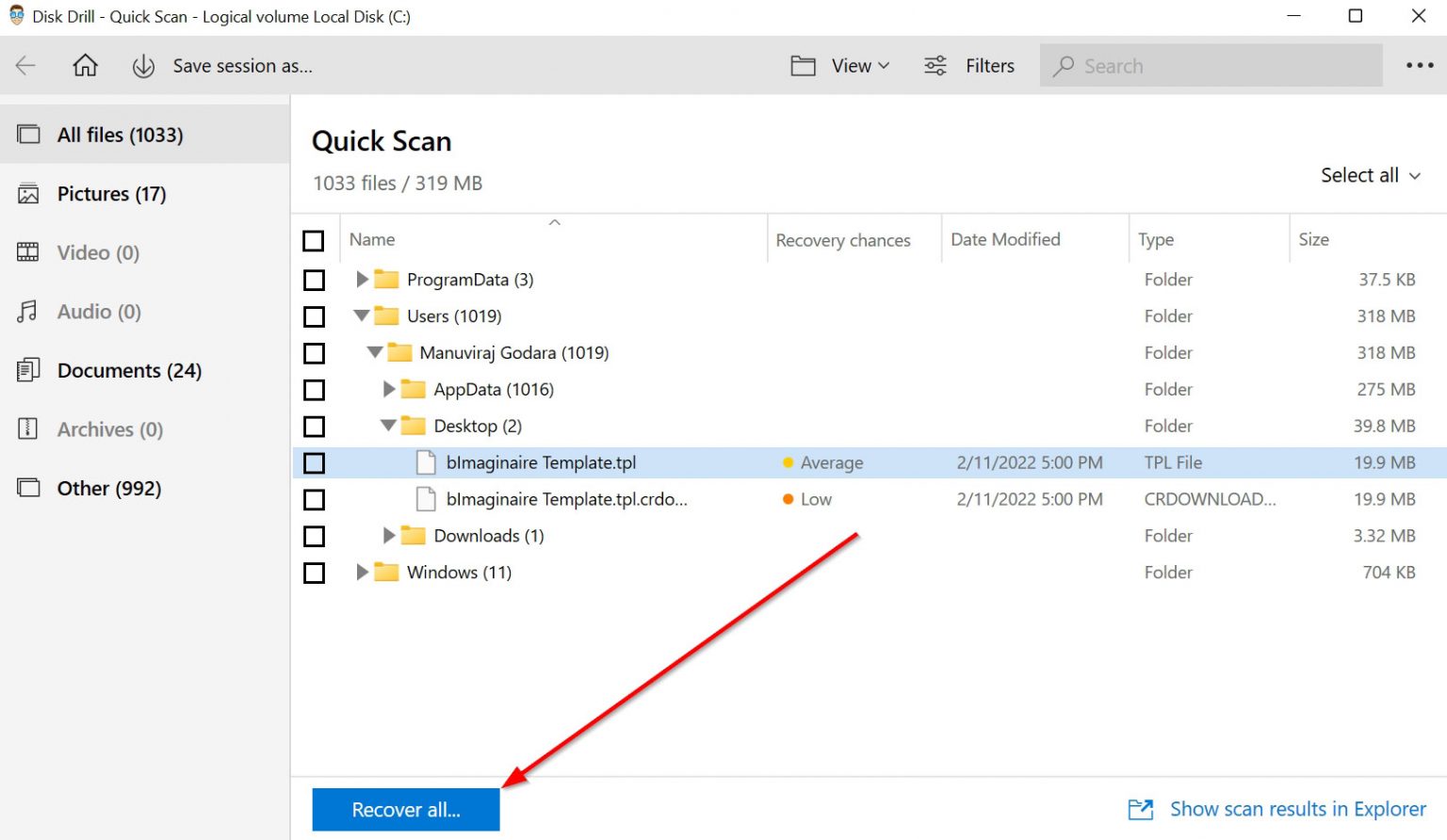The width and height of the screenshot is (1447, 840).
Task: Click the bImaginaire Template.tpl file icon
Action: tap(426, 462)
